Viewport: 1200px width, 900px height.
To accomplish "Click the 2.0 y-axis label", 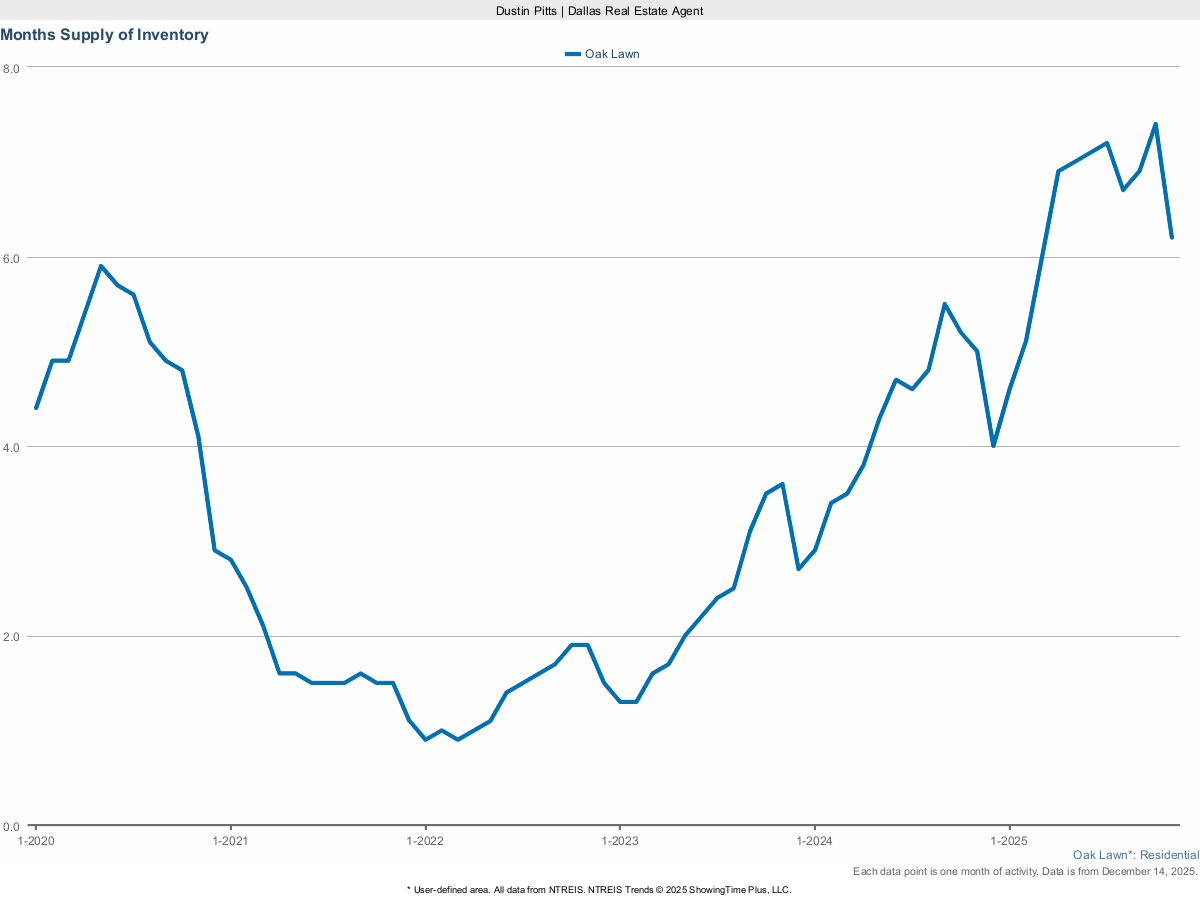I will [x=12, y=637].
